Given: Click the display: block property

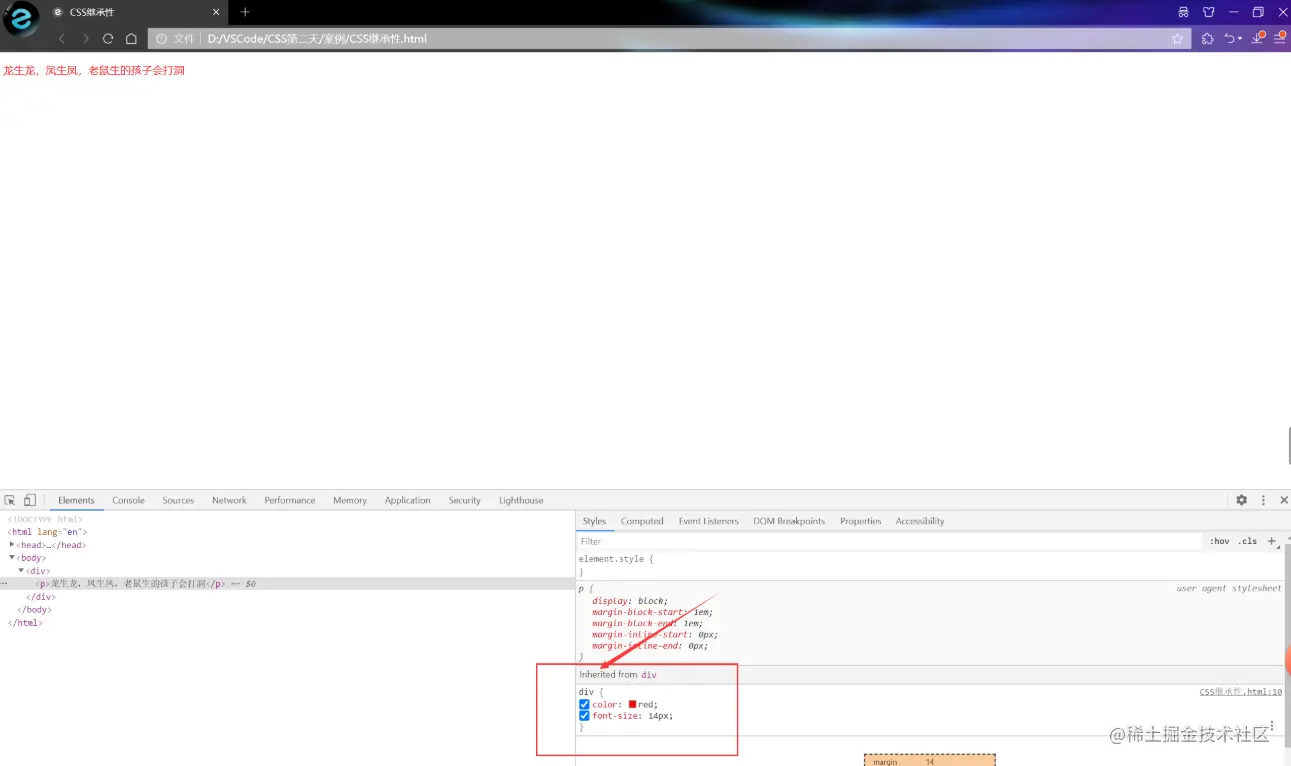Looking at the screenshot, I should [x=630, y=601].
